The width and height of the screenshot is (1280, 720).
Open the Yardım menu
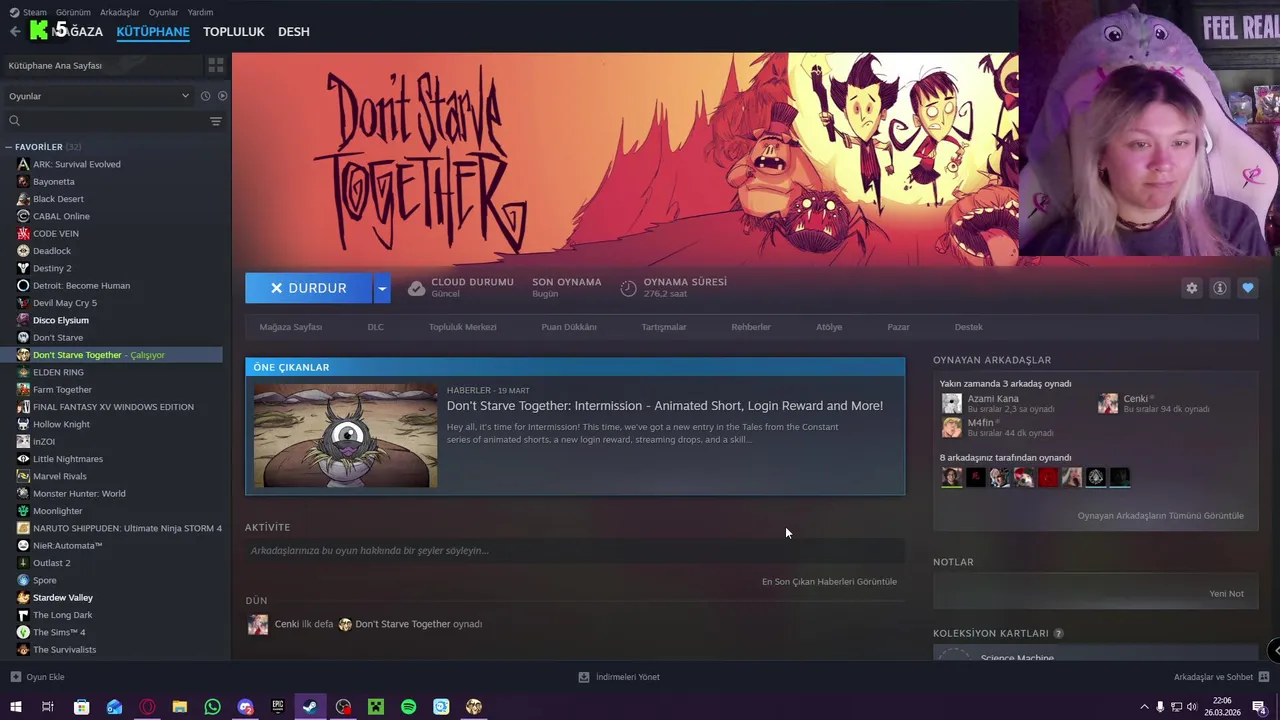point(200,12)
